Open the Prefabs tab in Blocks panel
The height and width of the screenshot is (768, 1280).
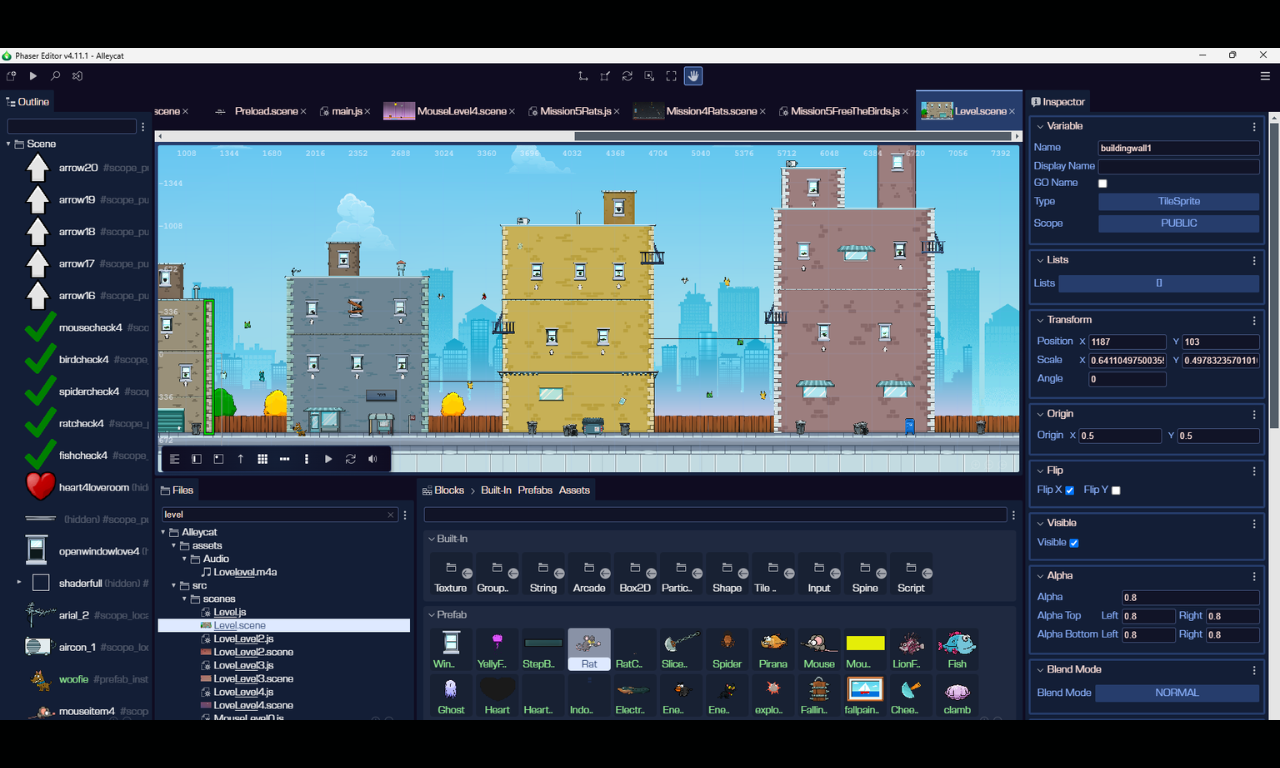(x=535, y=490)
